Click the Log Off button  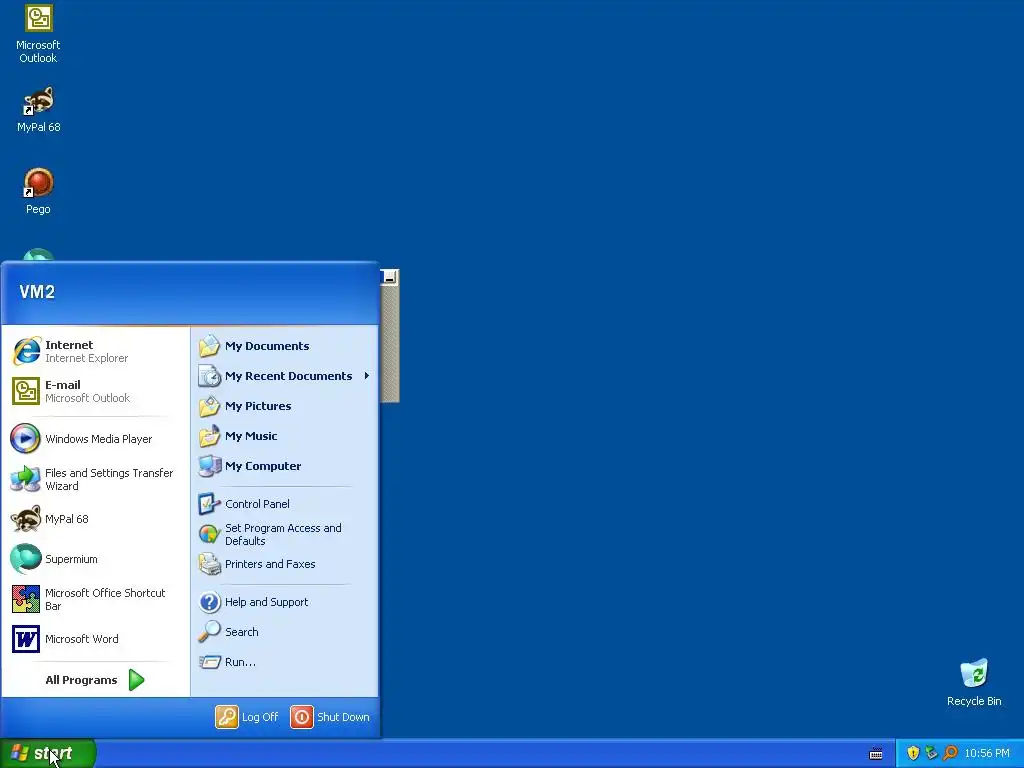(x=247, y=717)
